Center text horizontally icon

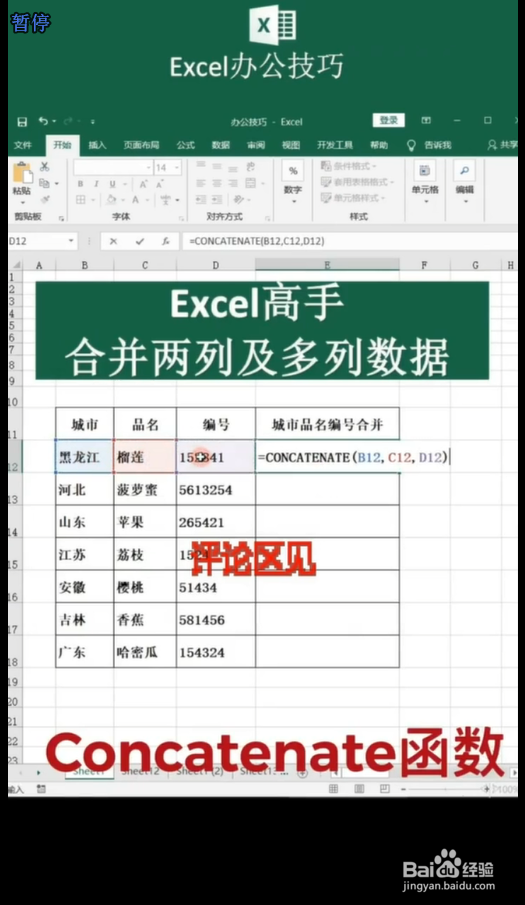pos(217,184)
